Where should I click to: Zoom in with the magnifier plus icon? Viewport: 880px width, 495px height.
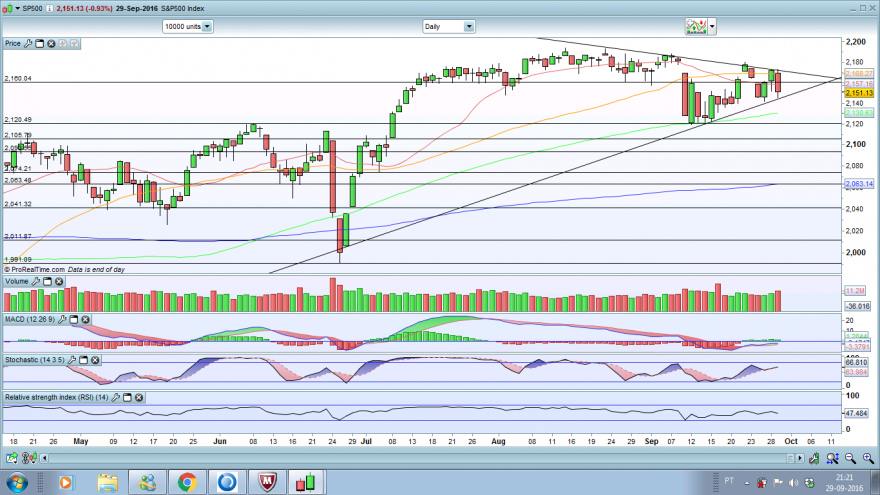pyautogui.click(x=868, y=459)
